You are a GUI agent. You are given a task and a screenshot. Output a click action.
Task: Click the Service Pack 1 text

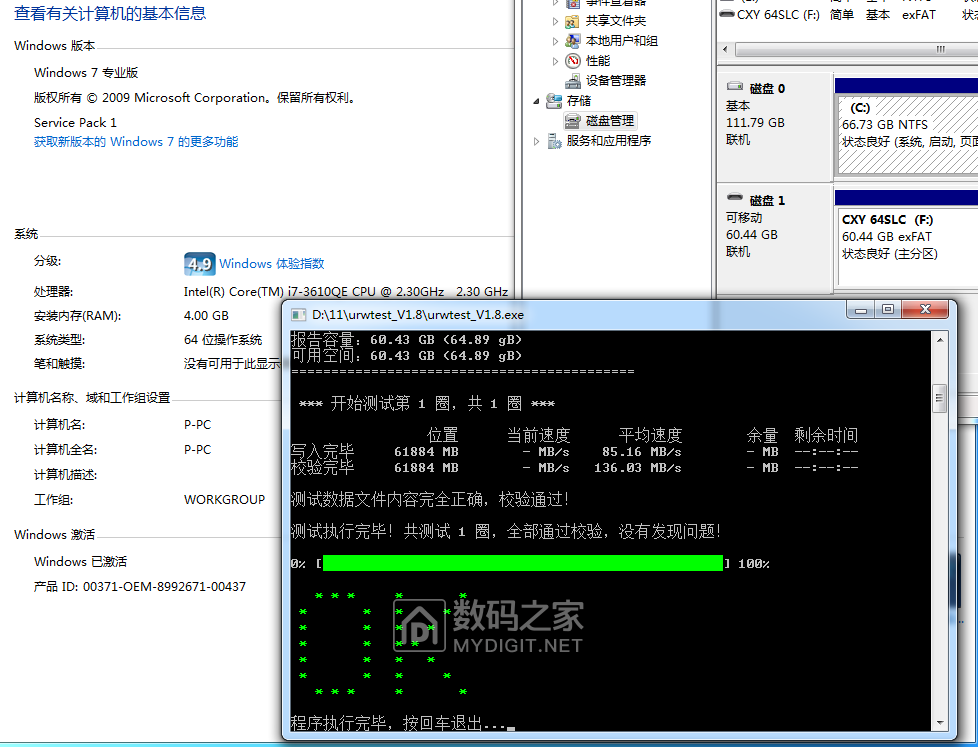(75, 123)
